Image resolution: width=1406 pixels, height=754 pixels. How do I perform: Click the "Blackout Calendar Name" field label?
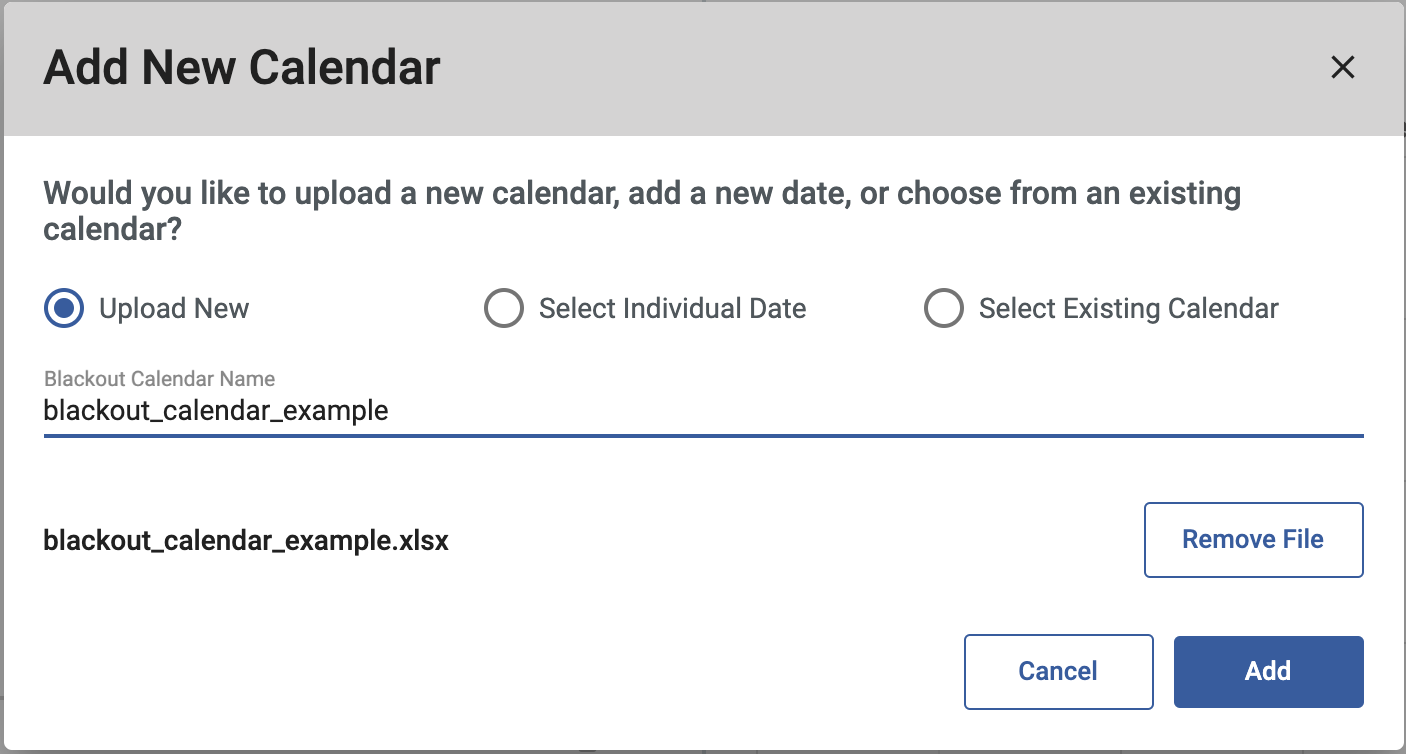click(159, 379)
